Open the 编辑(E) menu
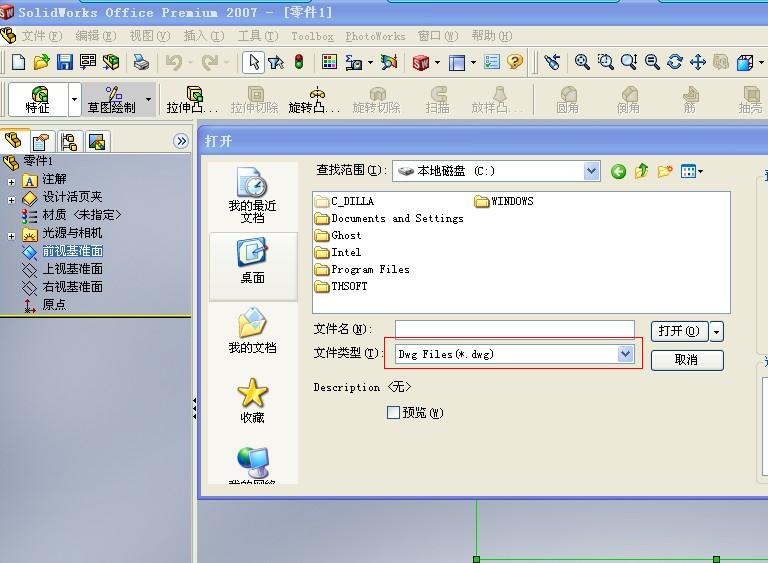 coord(96,36)
